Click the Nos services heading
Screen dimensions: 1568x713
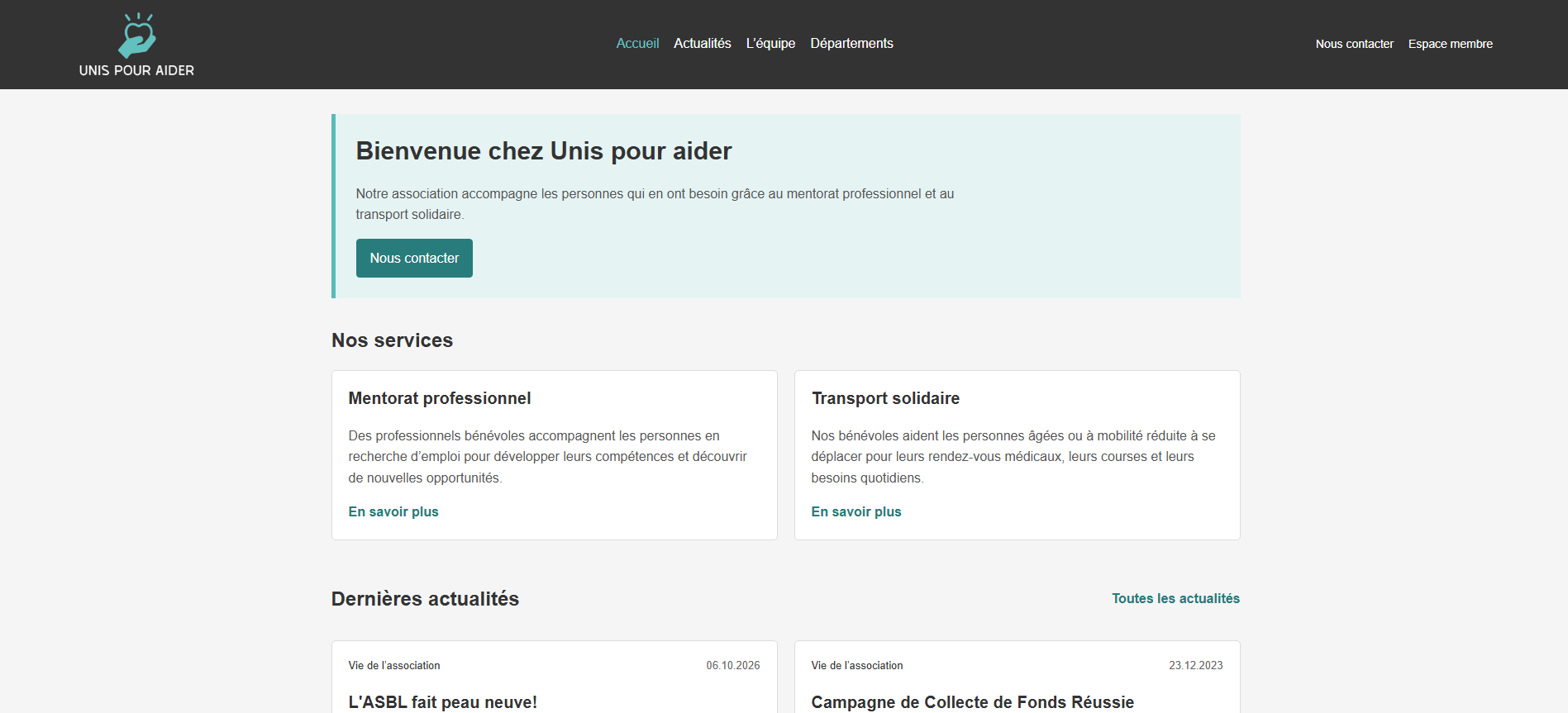point(392,340)
